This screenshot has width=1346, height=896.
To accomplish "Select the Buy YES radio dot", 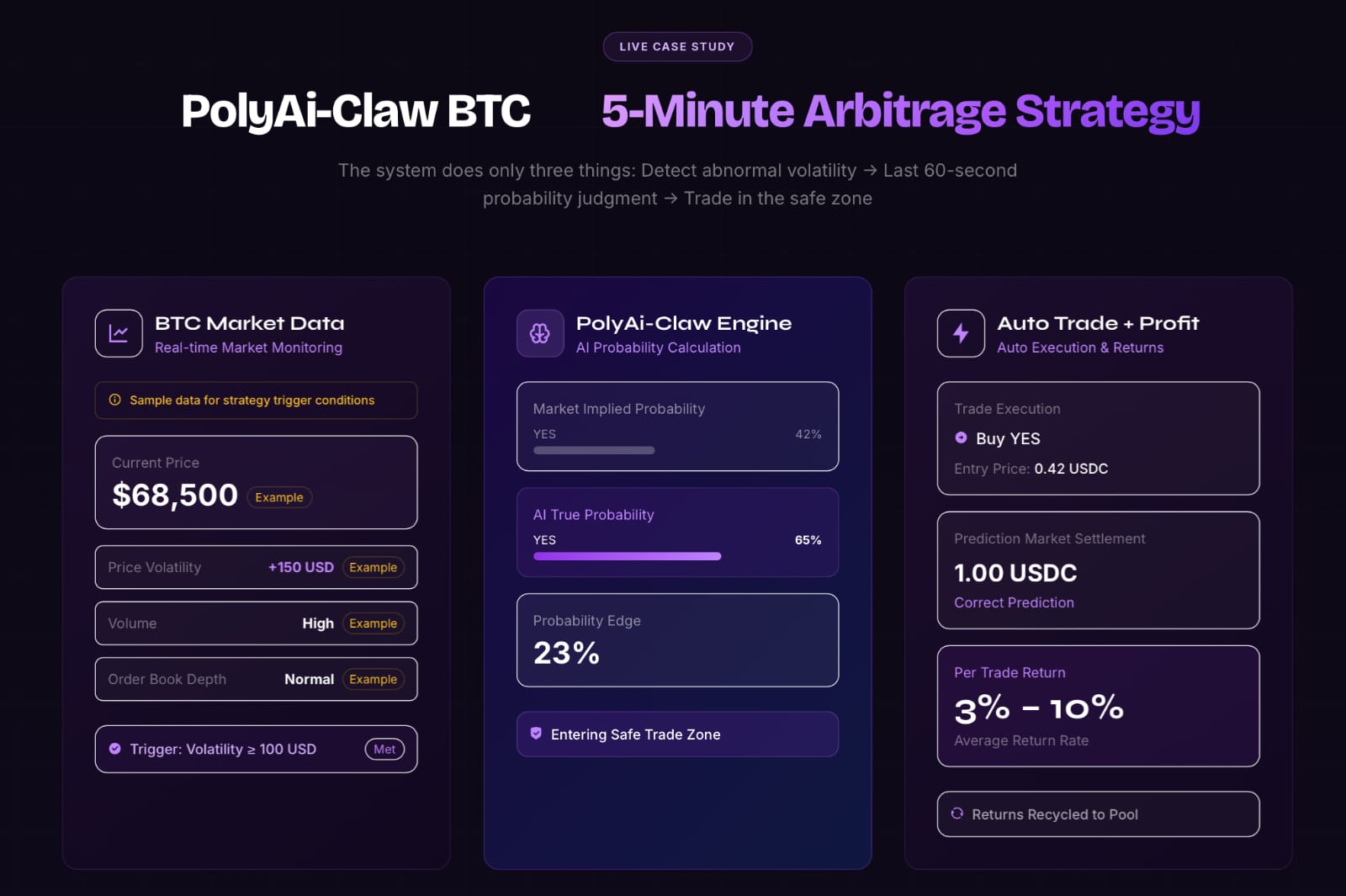I will [961, 437].
